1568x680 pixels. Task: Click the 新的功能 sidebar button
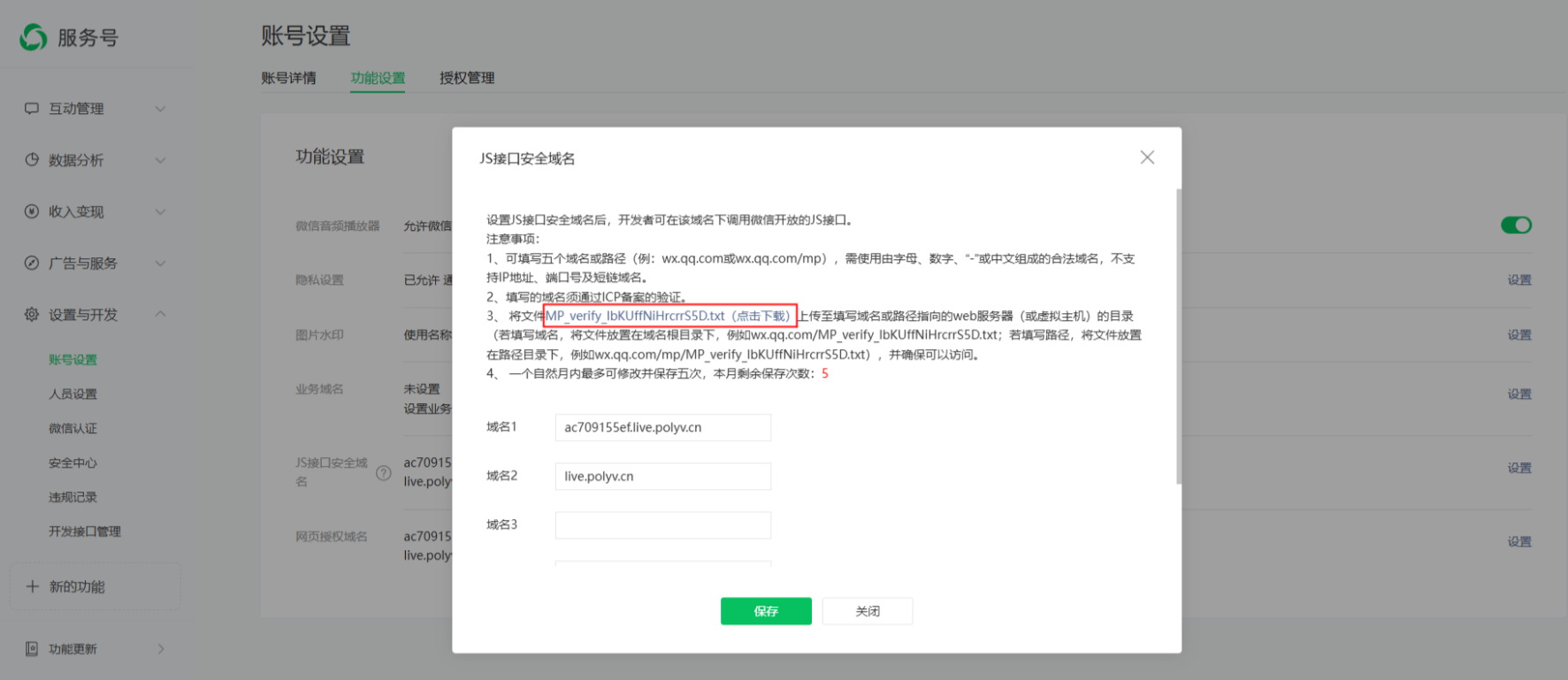coord(96,586)
